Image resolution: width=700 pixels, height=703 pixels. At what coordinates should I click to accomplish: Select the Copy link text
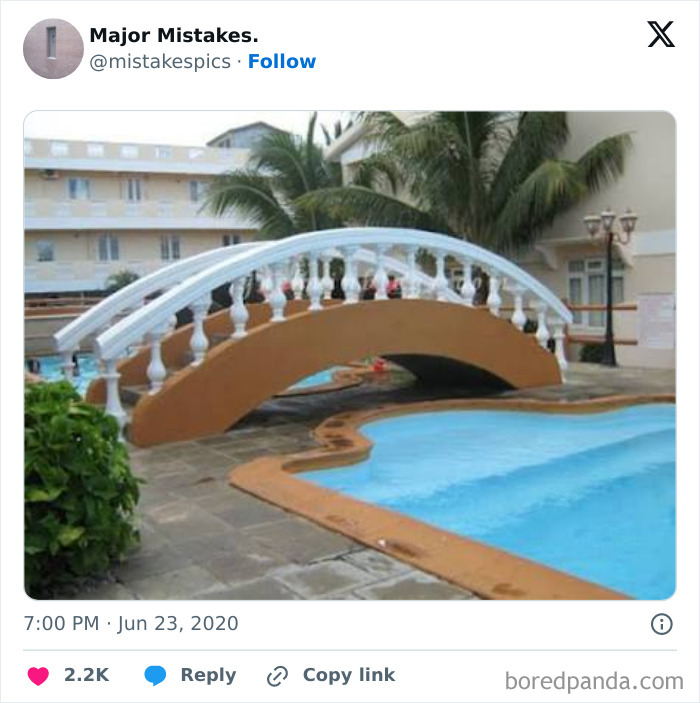point(349,675)
